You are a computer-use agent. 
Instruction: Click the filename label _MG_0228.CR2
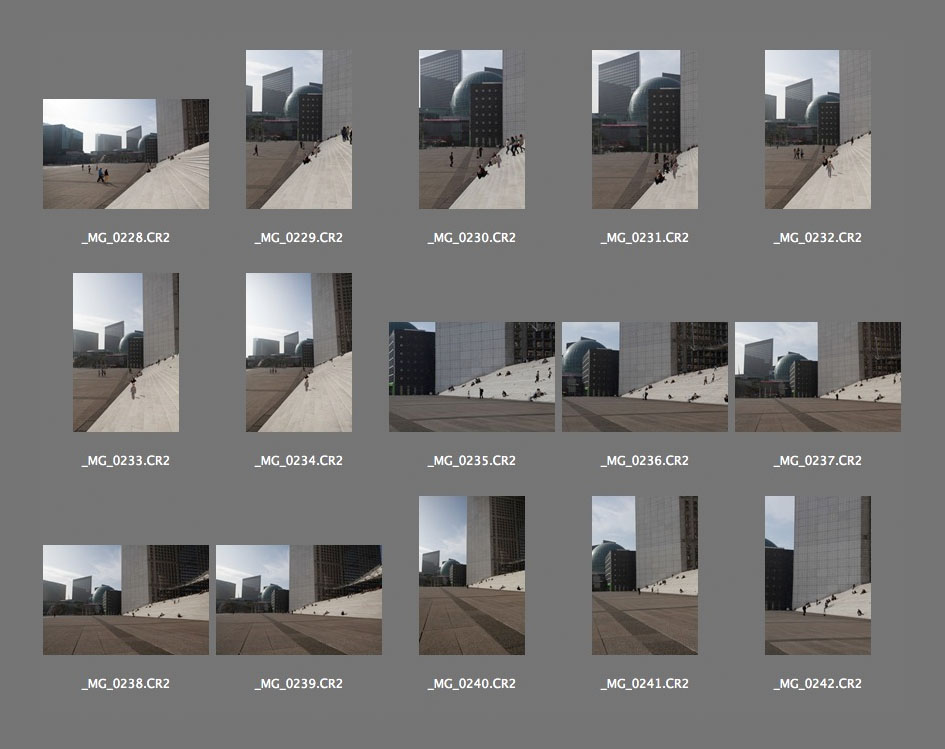point(125,238)
